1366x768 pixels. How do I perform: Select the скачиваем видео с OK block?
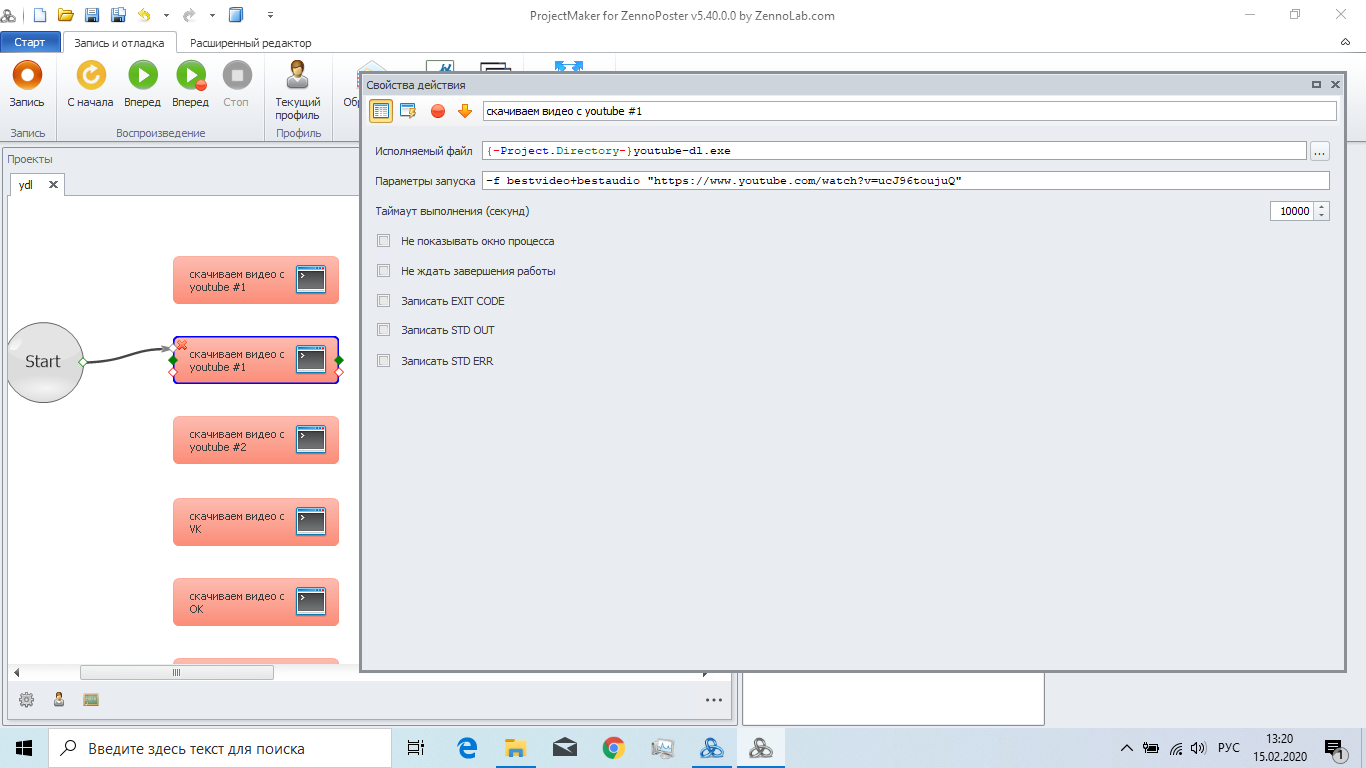click(x=256, y=602)
